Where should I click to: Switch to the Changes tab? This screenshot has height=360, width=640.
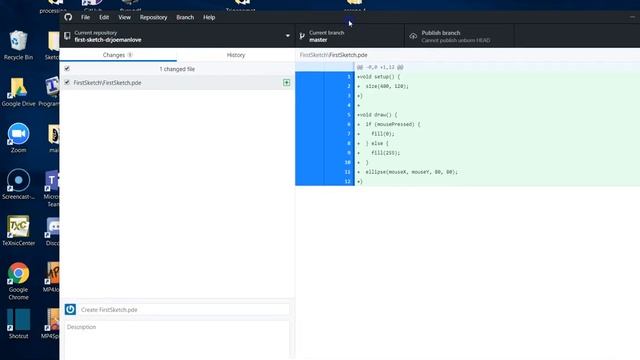pos(118,55)
